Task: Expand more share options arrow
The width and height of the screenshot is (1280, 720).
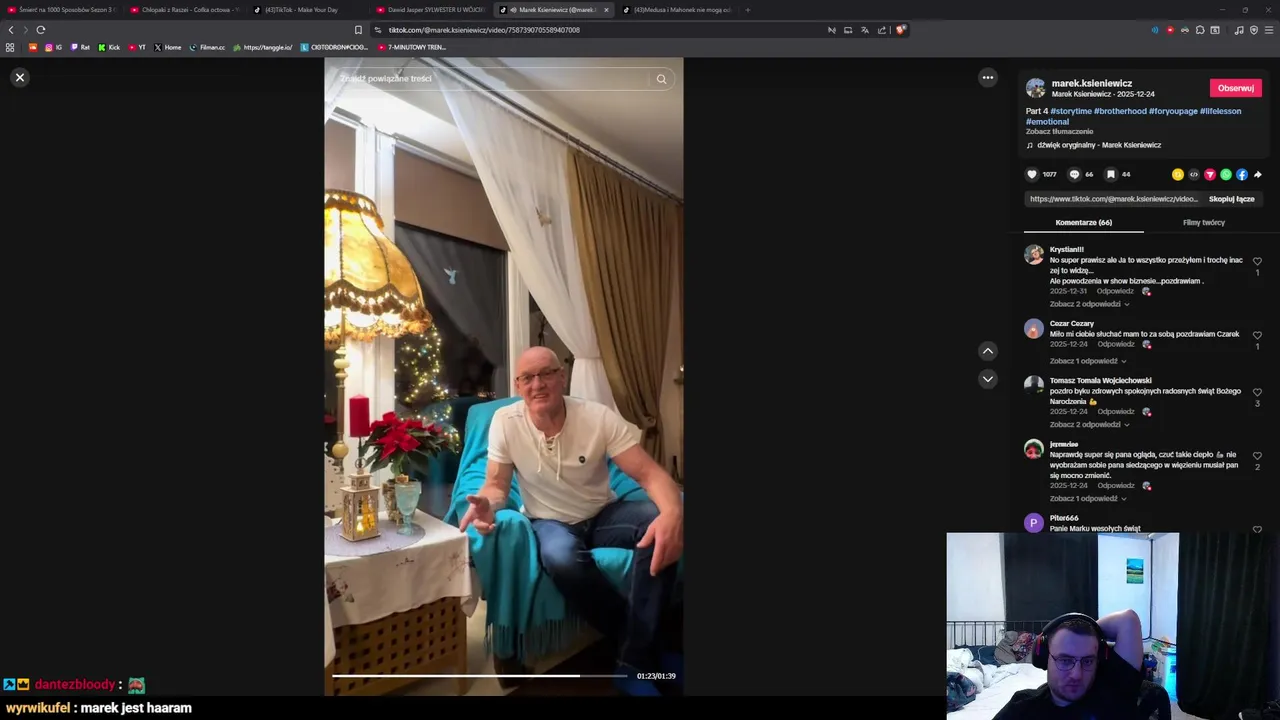Action: coord(1258,174)
